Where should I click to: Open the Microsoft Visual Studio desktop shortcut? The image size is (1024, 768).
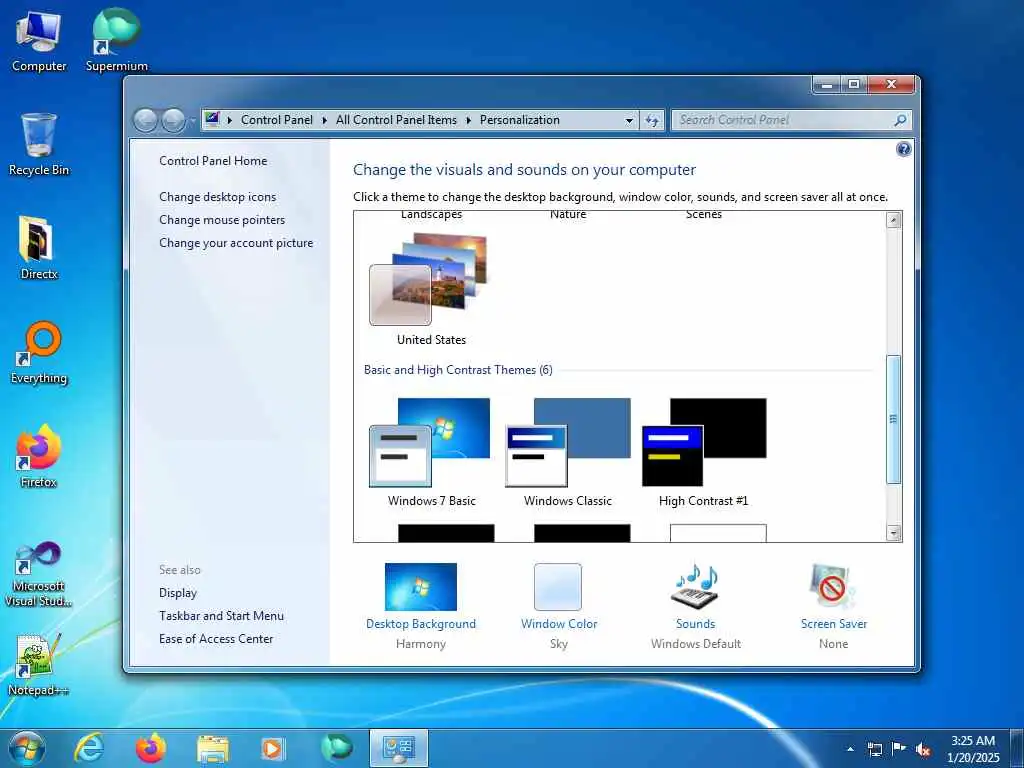pyautogui.click(x=39, y=575)
